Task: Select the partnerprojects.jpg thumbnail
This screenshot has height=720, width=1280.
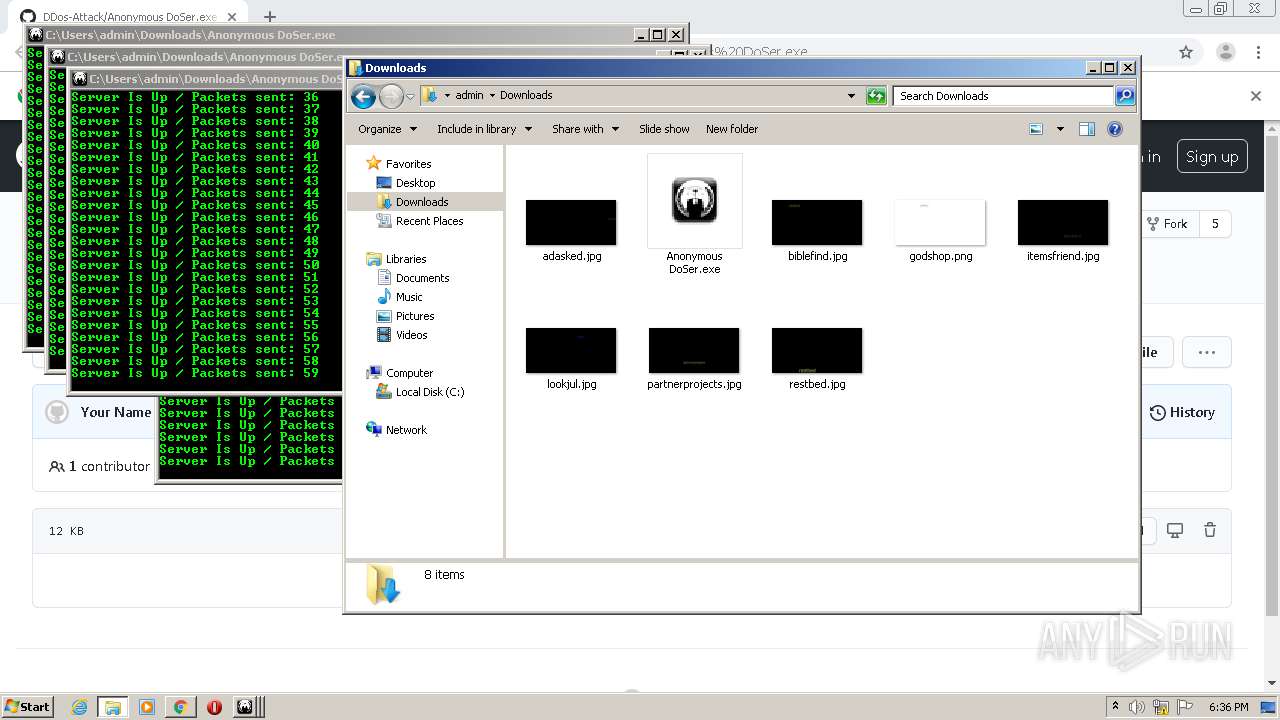Action: click(694, 350)
